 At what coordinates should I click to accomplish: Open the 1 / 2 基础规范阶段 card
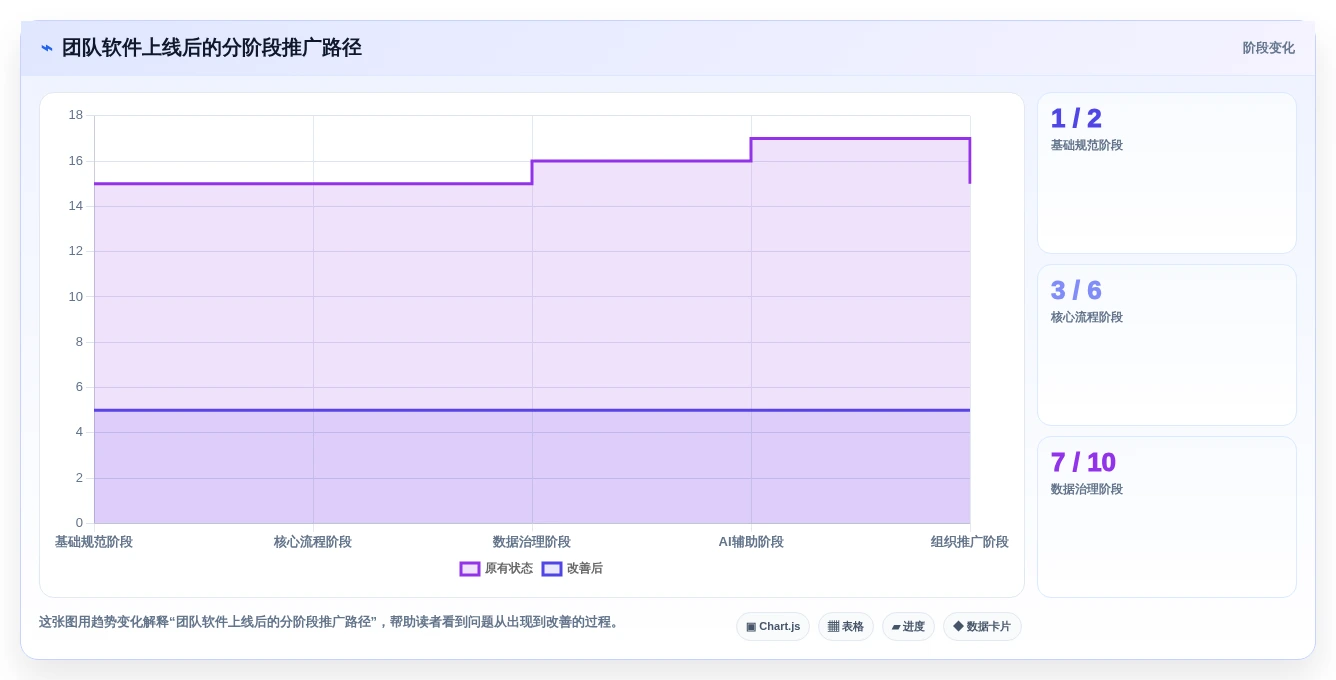coord(1167,173)
